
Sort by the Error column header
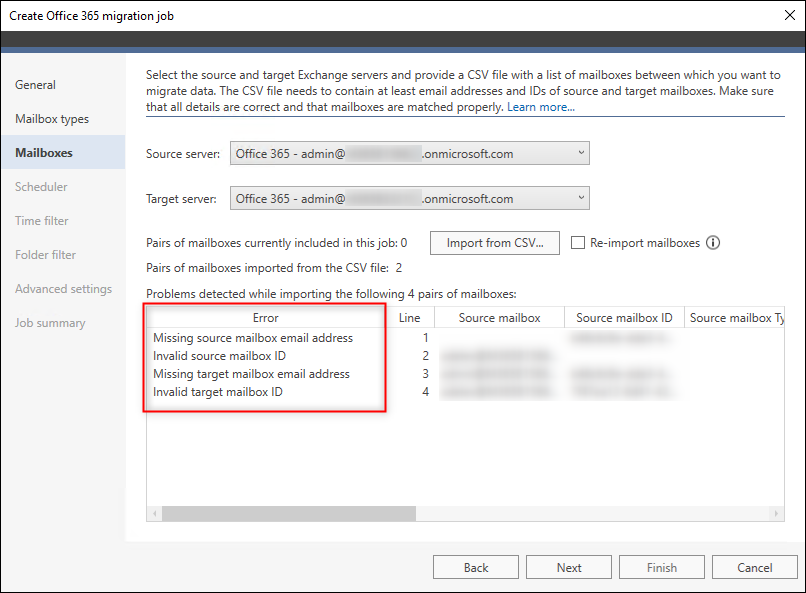pyautogui.click(x=266, y=318)
